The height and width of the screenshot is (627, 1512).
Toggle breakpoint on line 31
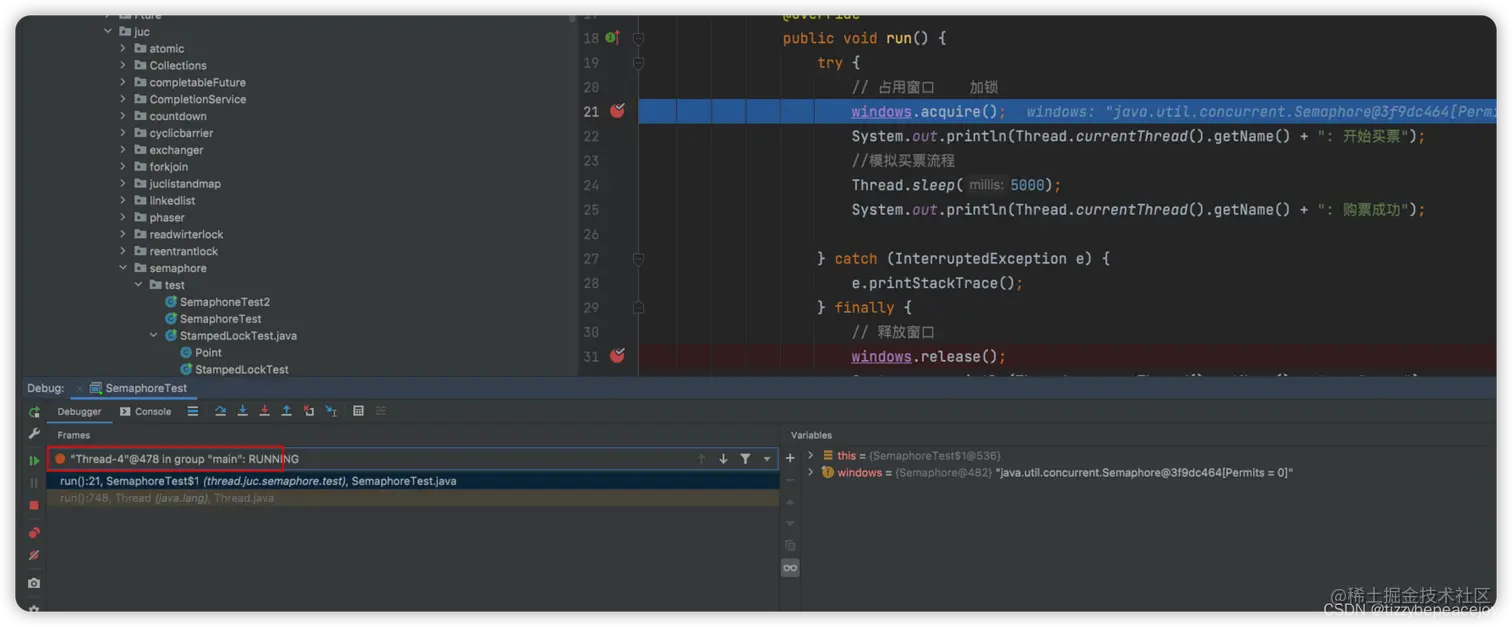[617, 356]
